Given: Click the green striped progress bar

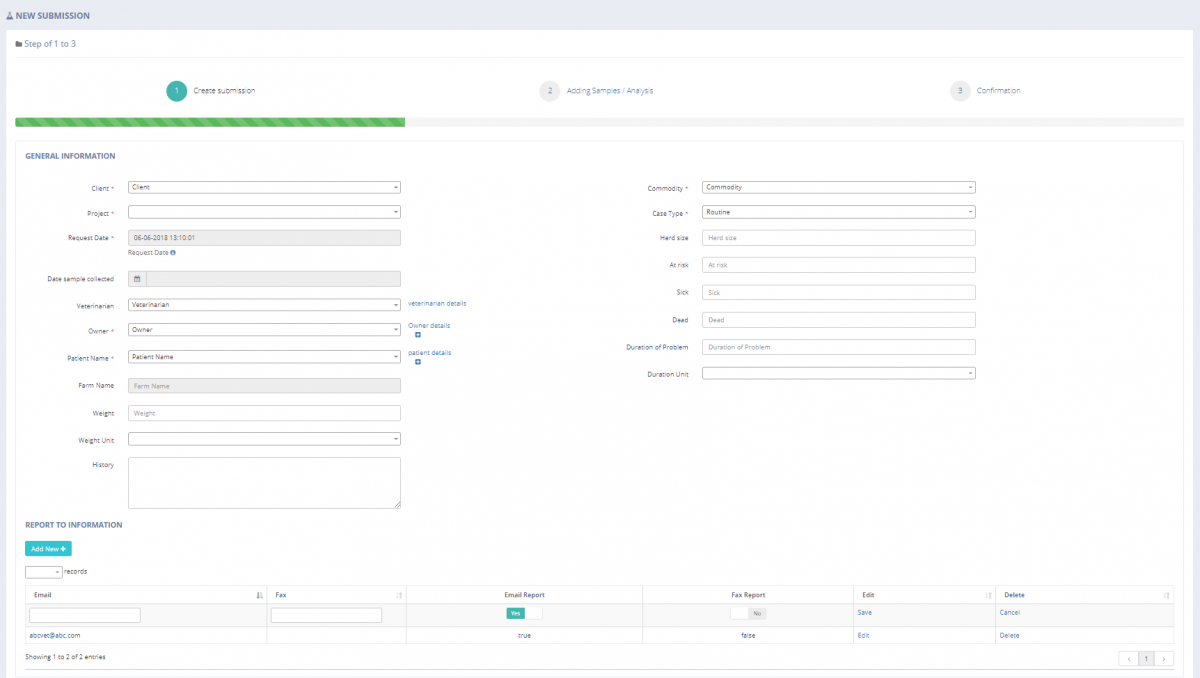Looking at the screenshot, I should click(210, 122).
